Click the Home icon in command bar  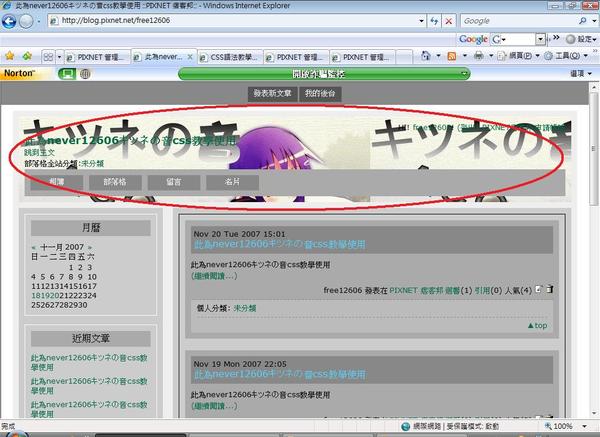tap(426, 56)
